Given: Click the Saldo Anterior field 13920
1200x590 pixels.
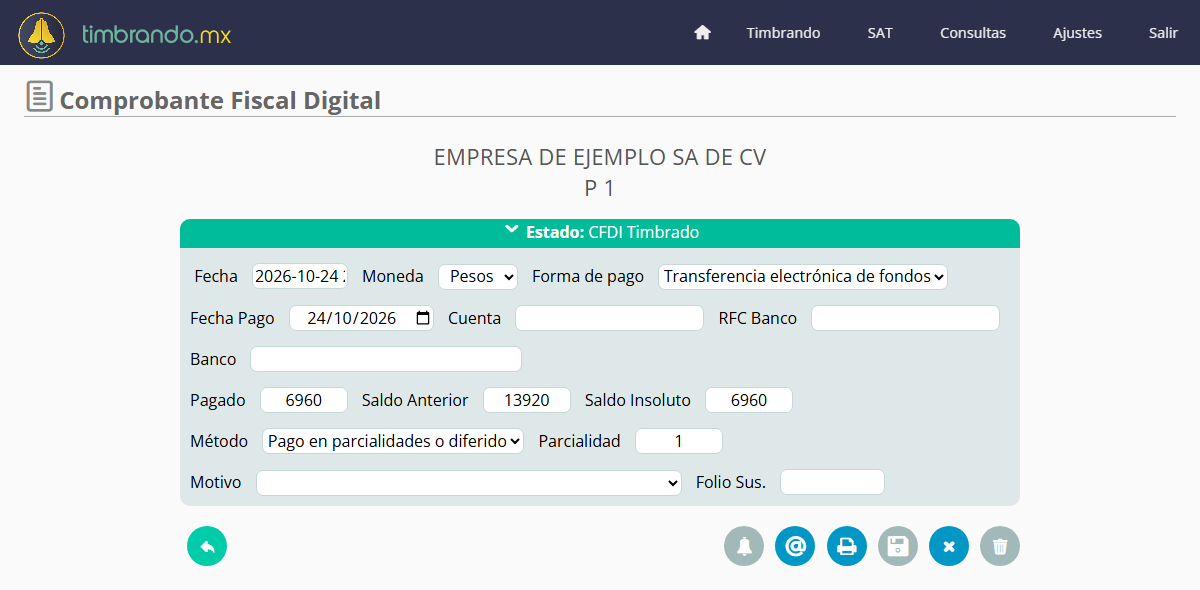Looking at the screenshot, I should tap(527, 400).
